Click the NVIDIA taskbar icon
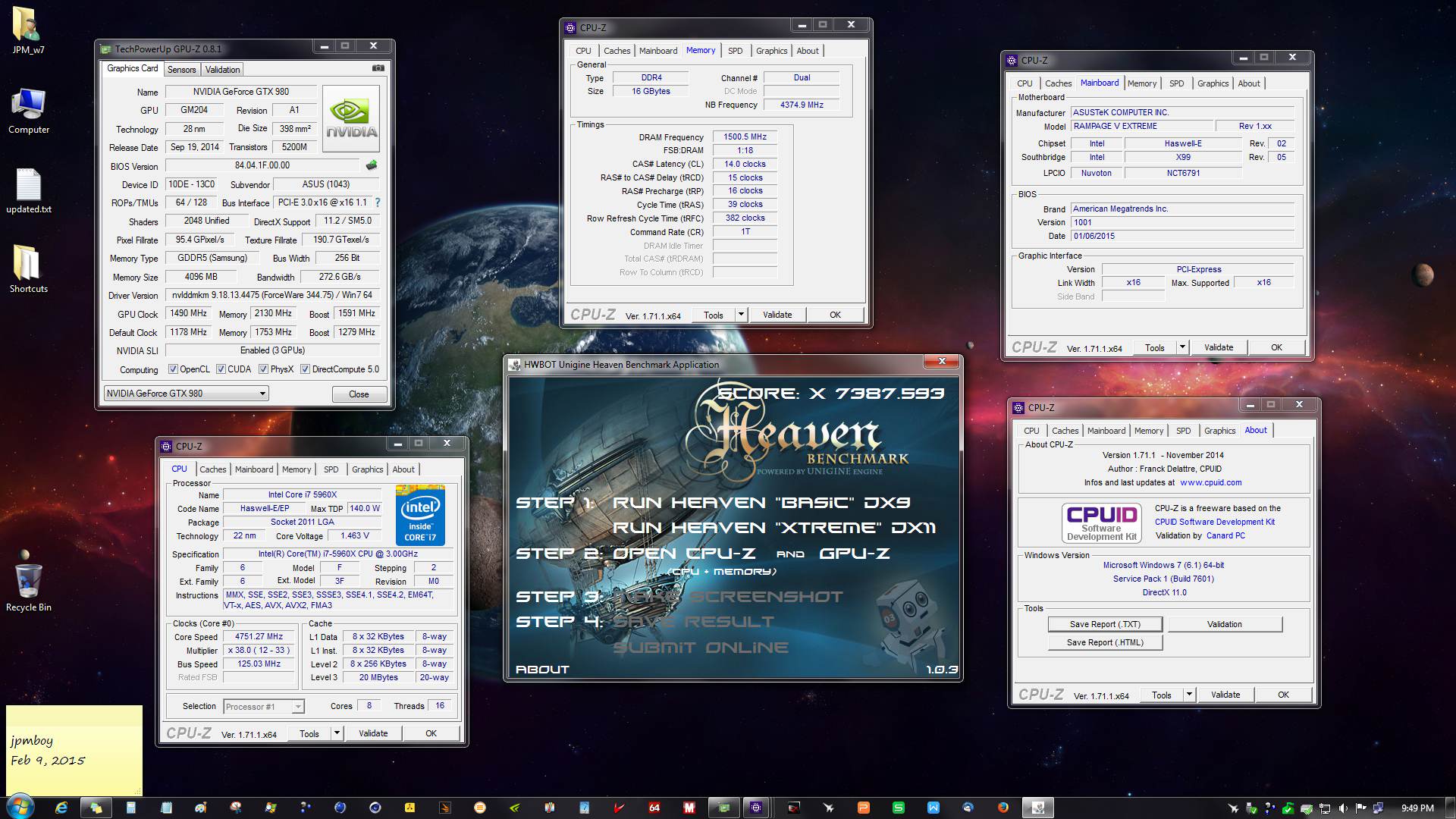Viewport: 1456px width, 819px height. (514, 808)
